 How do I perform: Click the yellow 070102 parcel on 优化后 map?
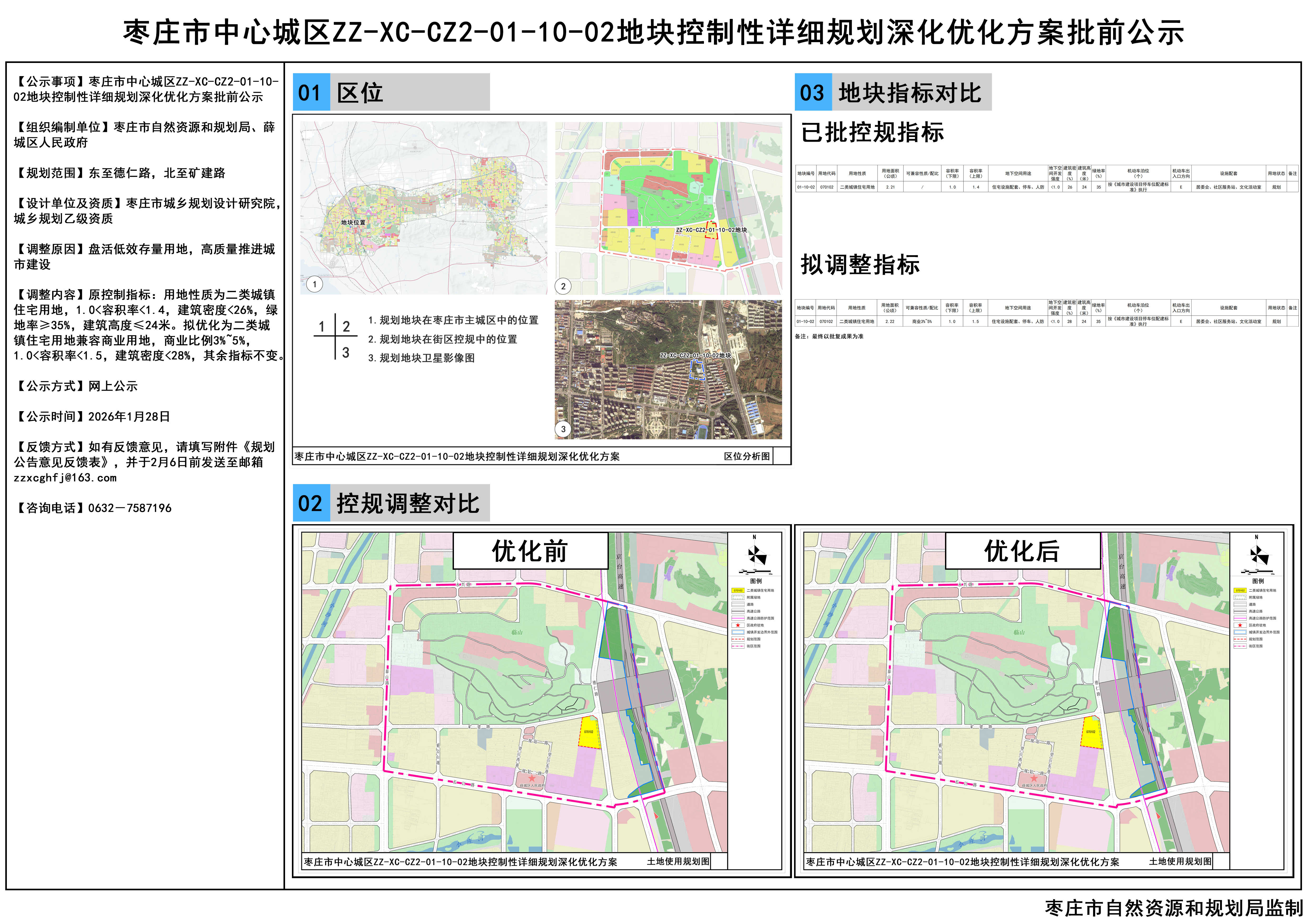point(1091,733)
